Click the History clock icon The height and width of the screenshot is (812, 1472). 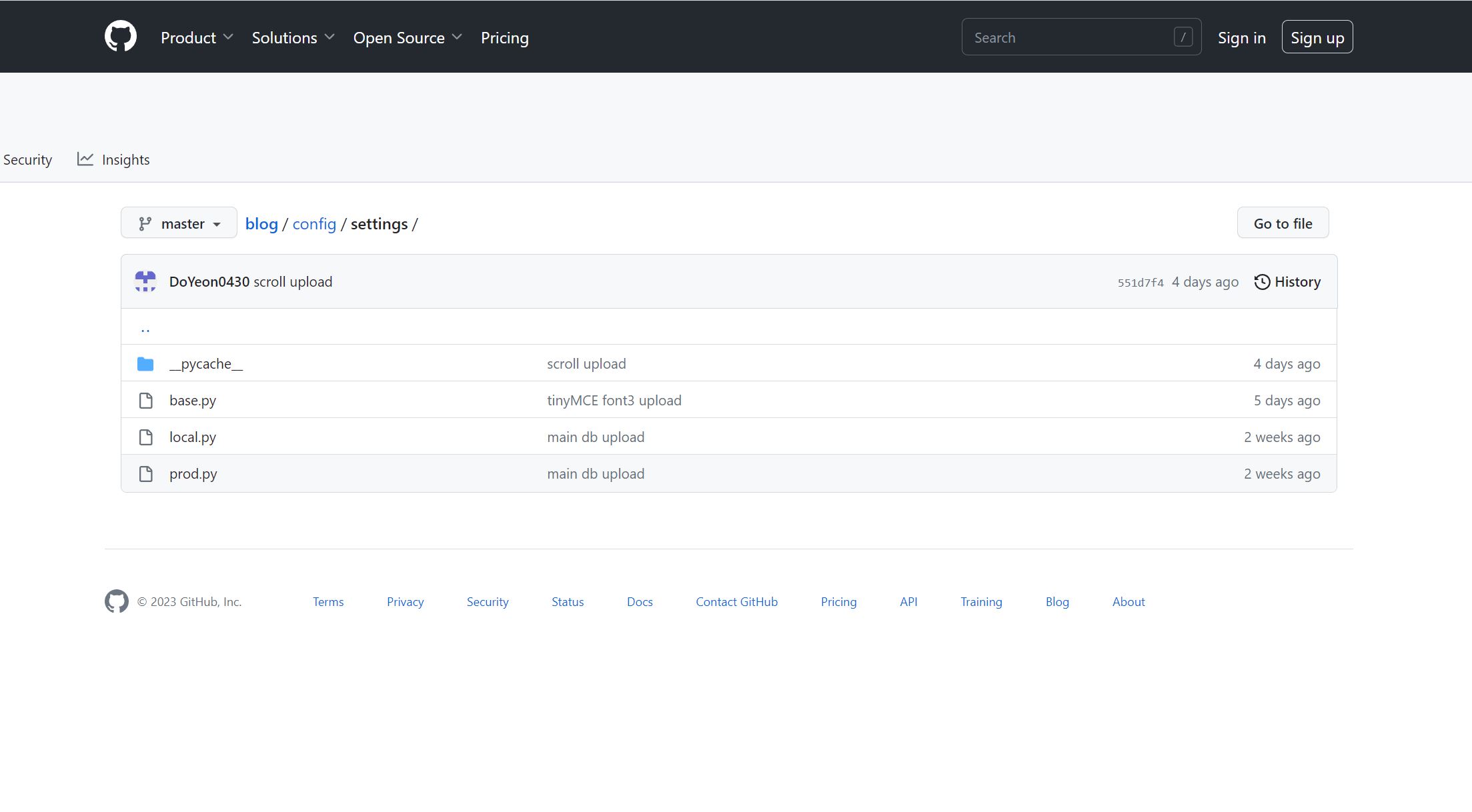[1262, 281]
